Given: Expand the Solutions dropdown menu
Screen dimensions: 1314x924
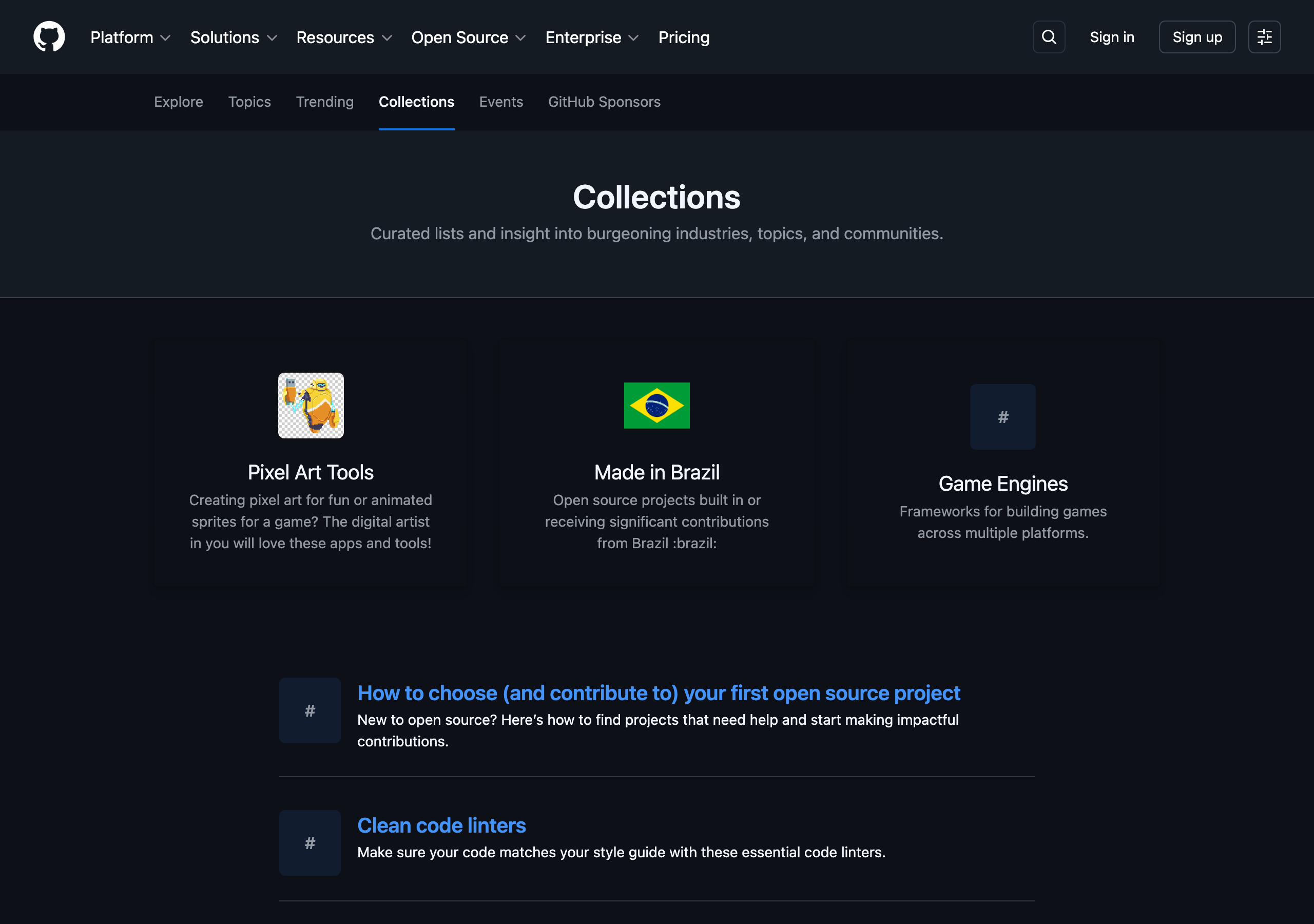Looking at the screenshot, I should (234, 37).
